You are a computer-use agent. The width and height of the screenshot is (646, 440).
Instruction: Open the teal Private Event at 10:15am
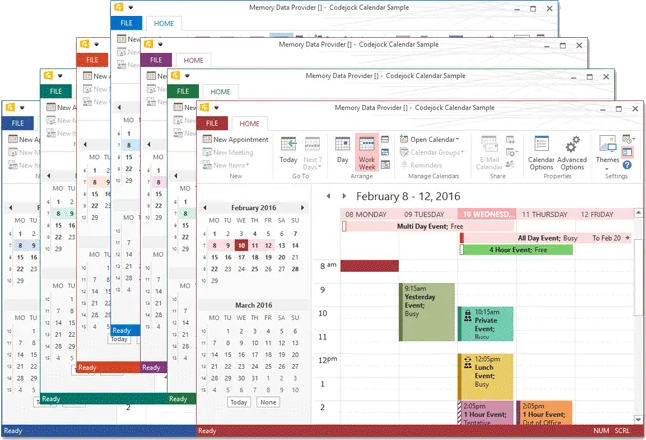tap(486, 324)
